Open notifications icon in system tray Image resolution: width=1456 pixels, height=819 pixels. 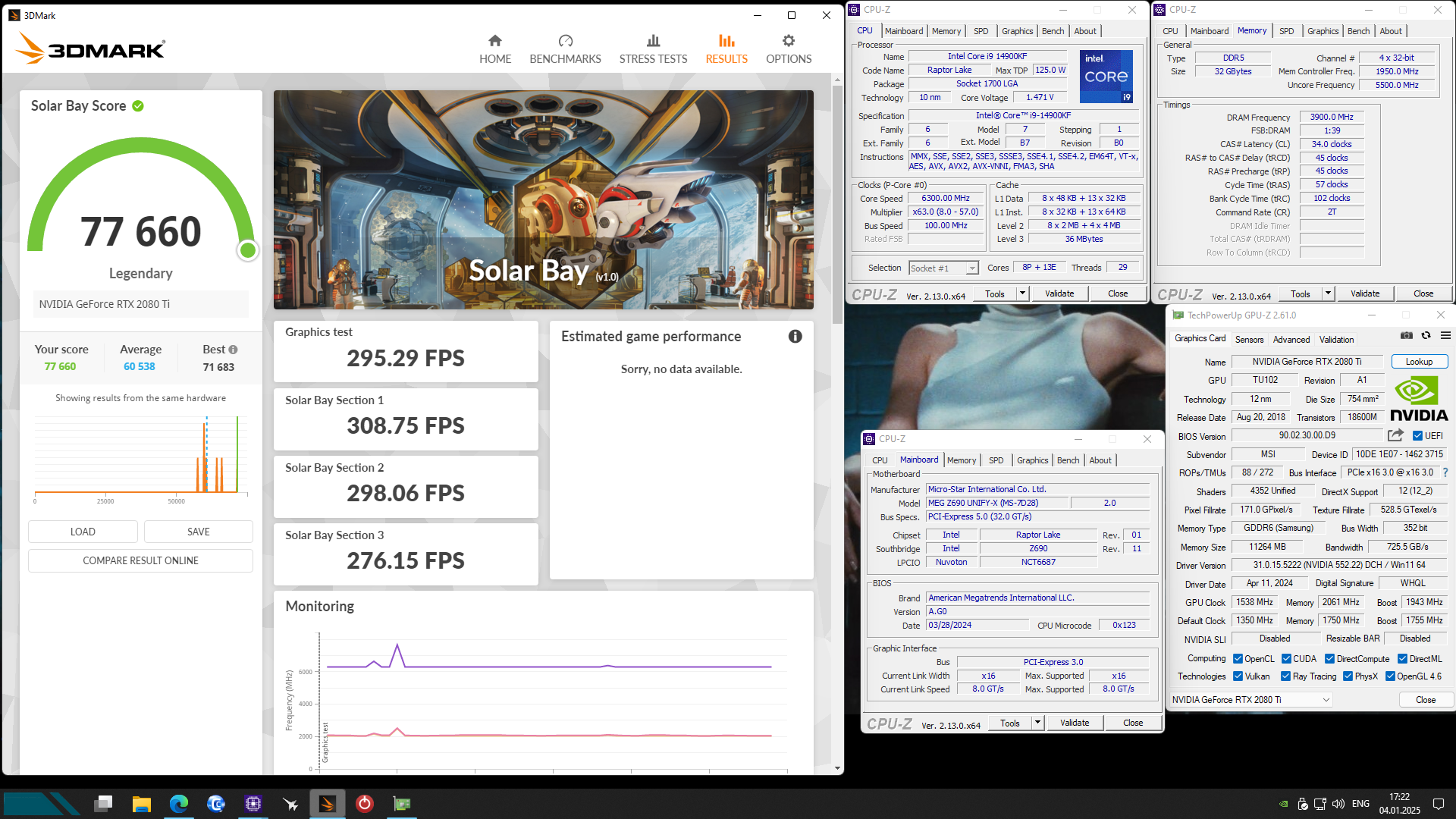[1438, 804]
